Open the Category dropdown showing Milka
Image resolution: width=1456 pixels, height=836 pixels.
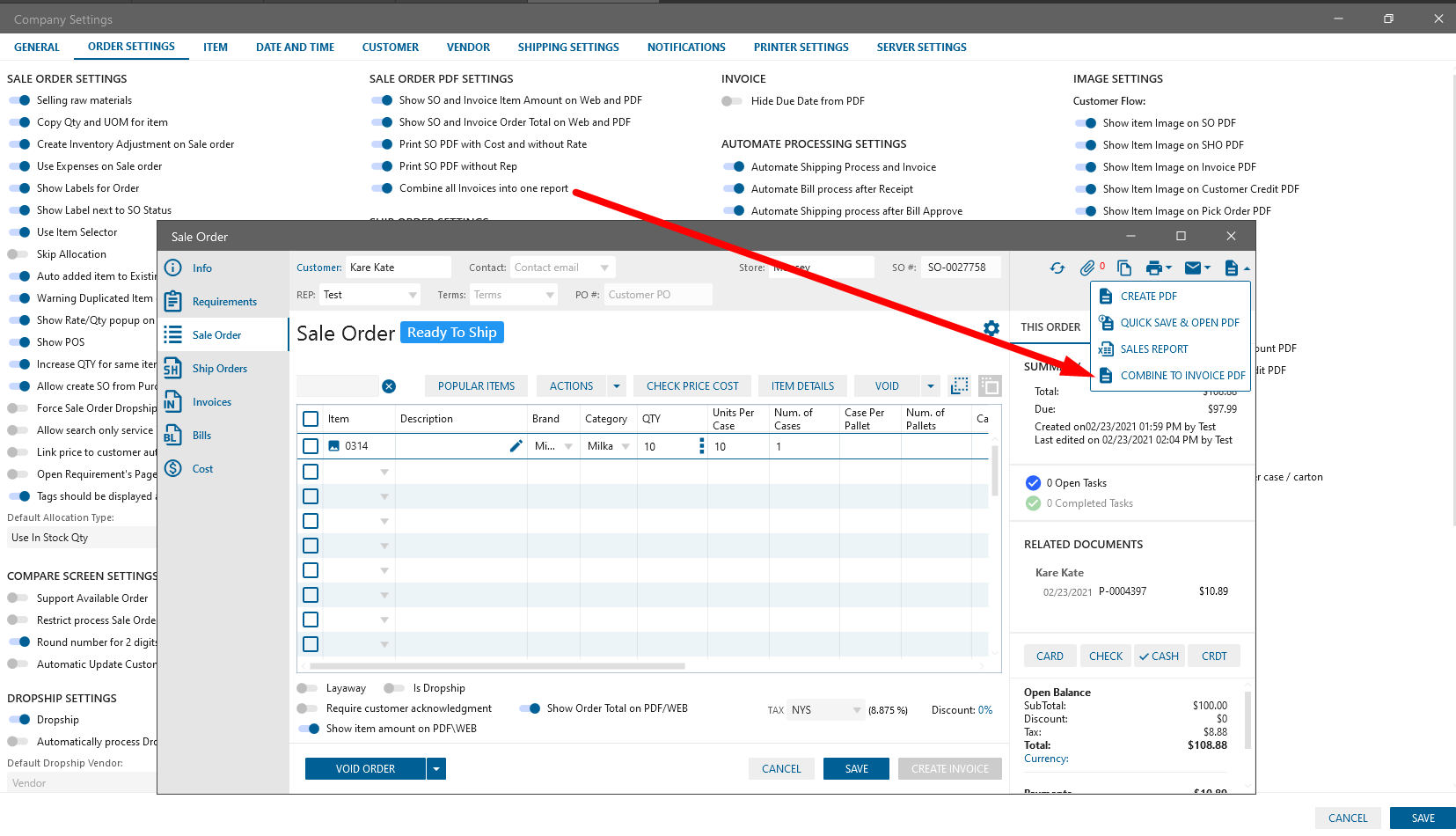click(x=626, y=446)
